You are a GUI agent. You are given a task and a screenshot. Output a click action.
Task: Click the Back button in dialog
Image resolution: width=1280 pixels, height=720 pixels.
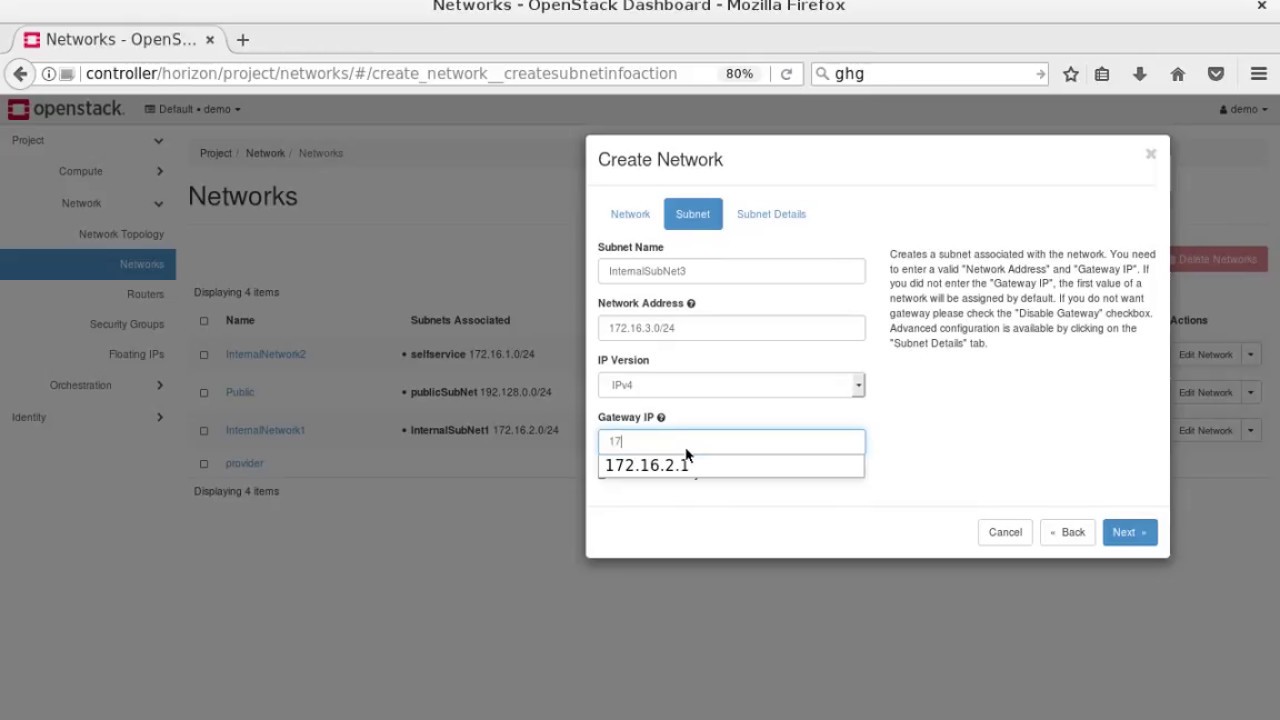pyautogui.click(x=1068, y=532)
